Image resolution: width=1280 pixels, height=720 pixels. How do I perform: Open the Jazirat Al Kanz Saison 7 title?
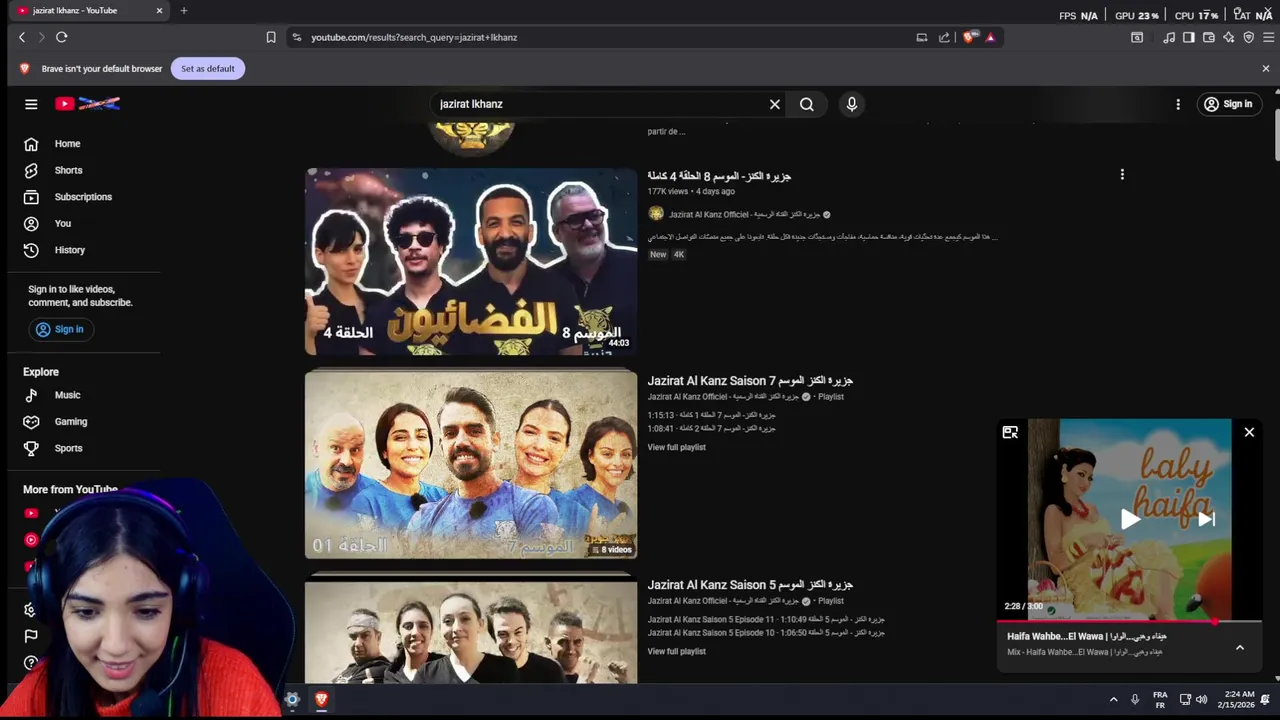[750, 381]
